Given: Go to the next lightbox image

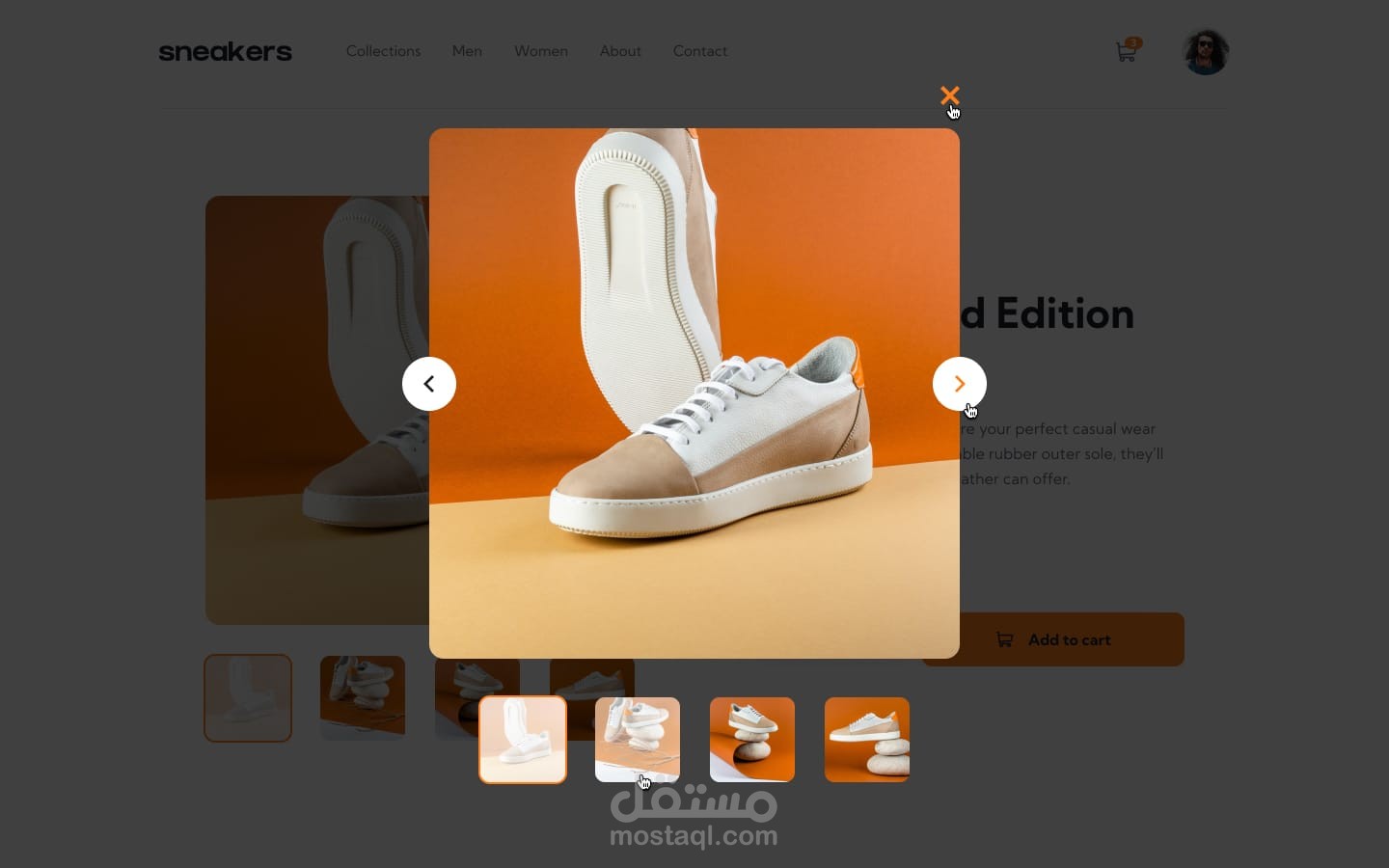Looking at the screenshot, I should tap(960, 384).
